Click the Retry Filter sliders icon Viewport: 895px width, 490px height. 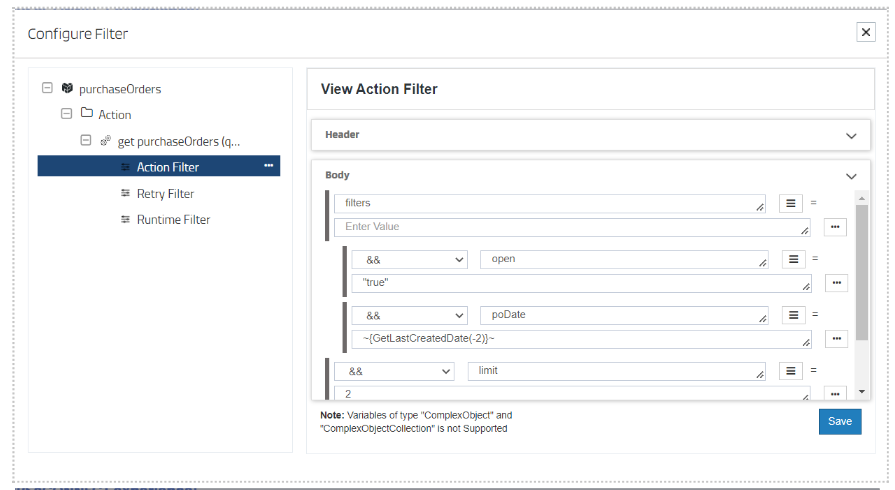[x=125, y=193]
